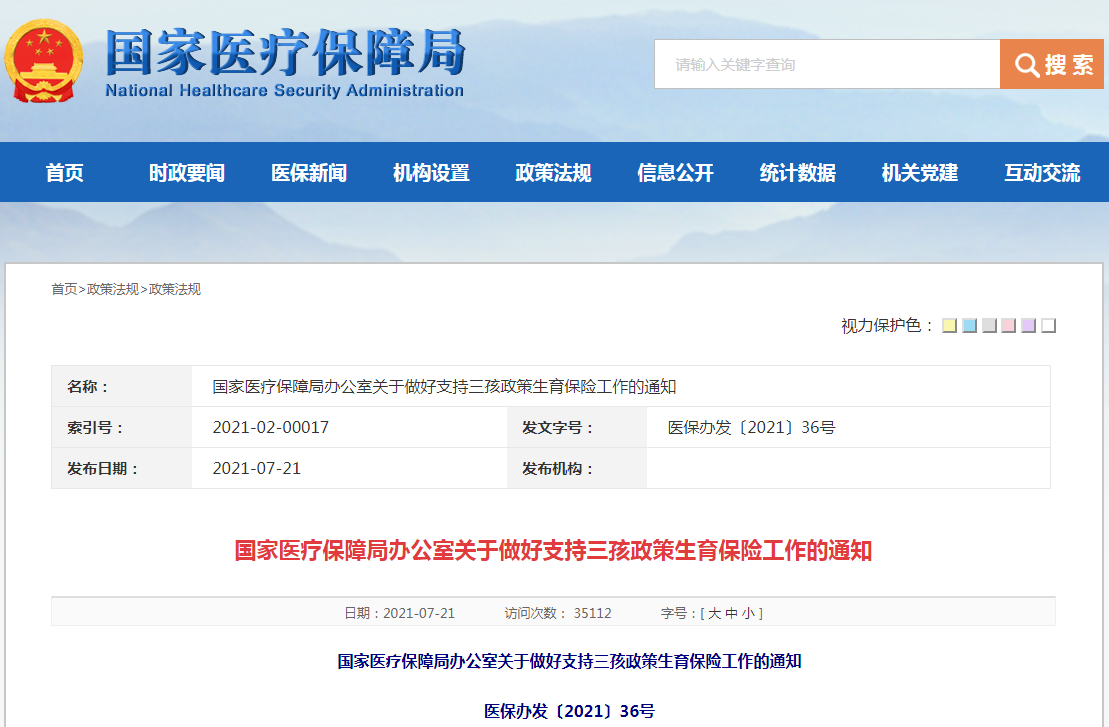Click the national emblem logo

coord(44,62)
